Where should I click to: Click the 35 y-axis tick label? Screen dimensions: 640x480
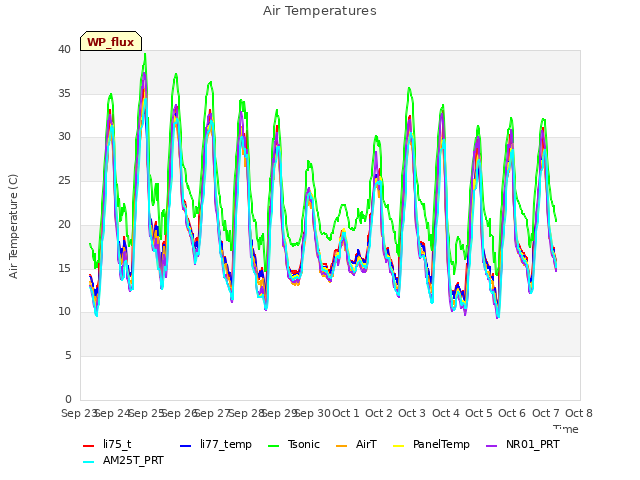[x=64, y=93]
